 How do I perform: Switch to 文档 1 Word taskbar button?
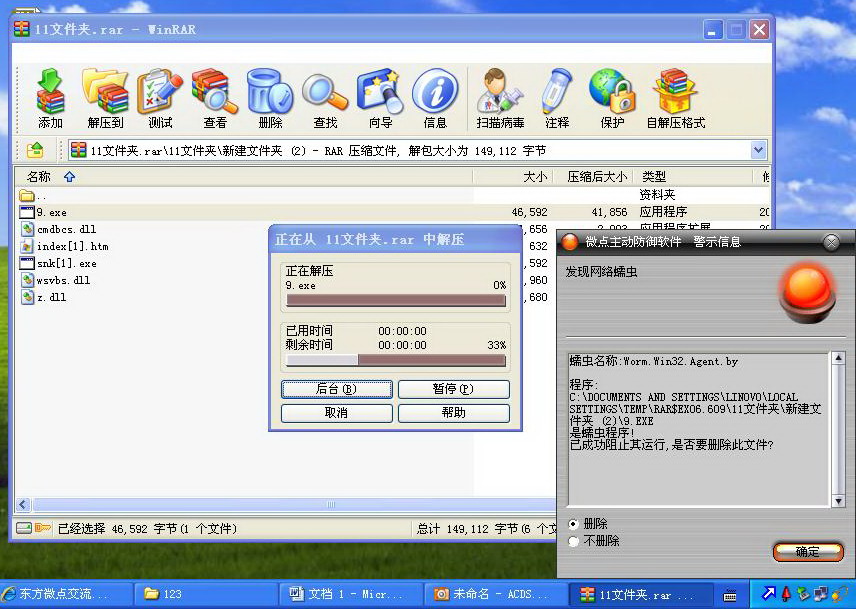tap(352, 594)
